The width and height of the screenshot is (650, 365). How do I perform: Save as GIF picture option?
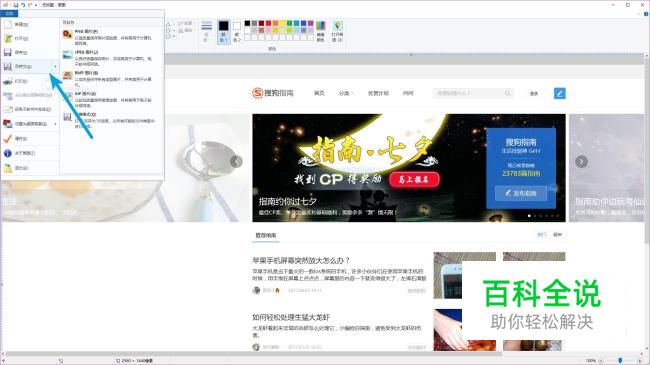(111, 100)
